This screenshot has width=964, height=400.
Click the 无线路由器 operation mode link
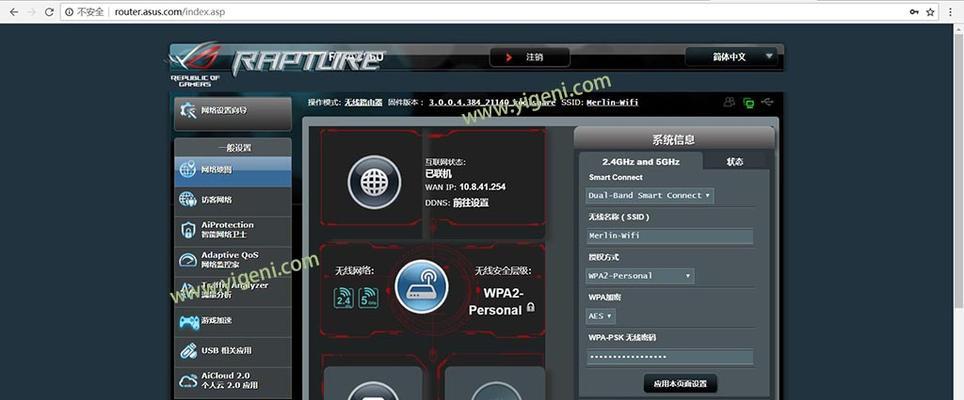363,103
